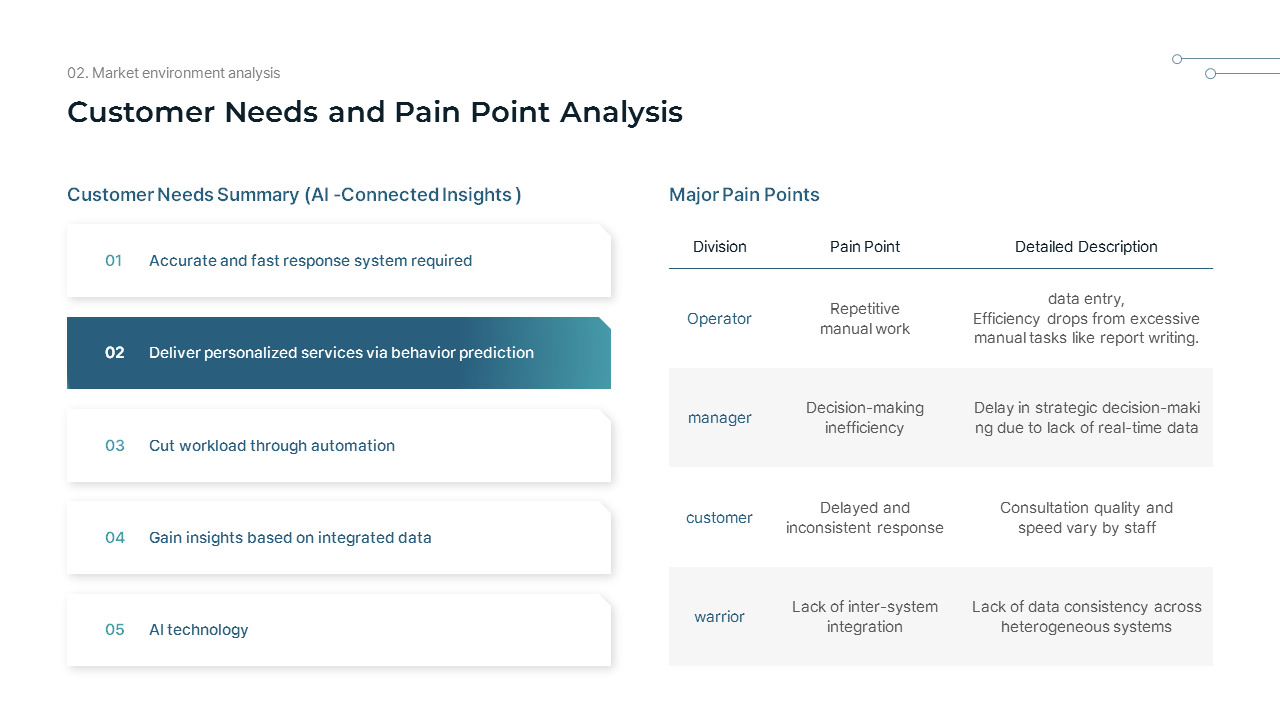Select the "Decision-making inefficiency" cell
1280x720 pixels.
click(x=865, y=418)
